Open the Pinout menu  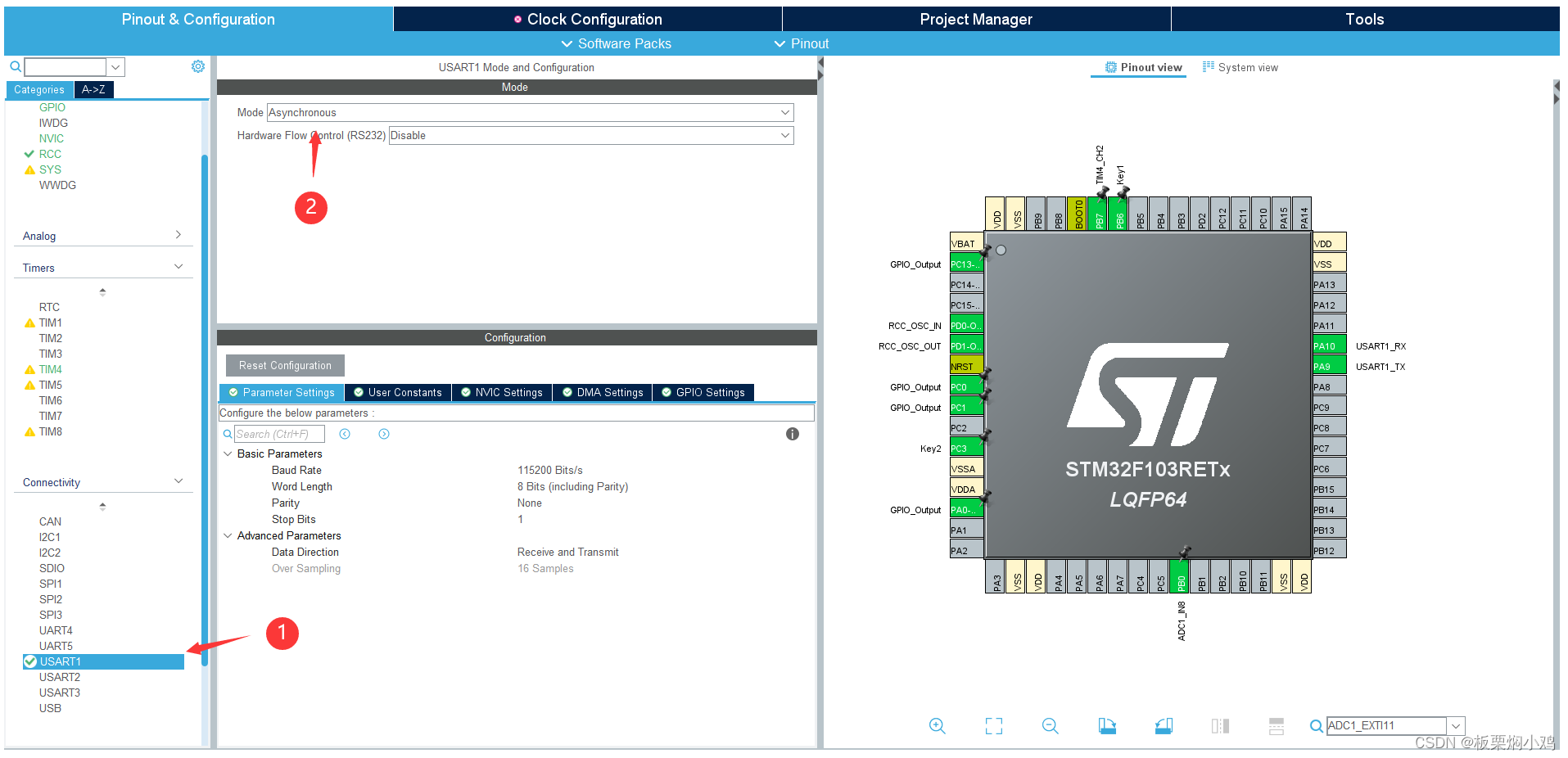coord(802,43)
